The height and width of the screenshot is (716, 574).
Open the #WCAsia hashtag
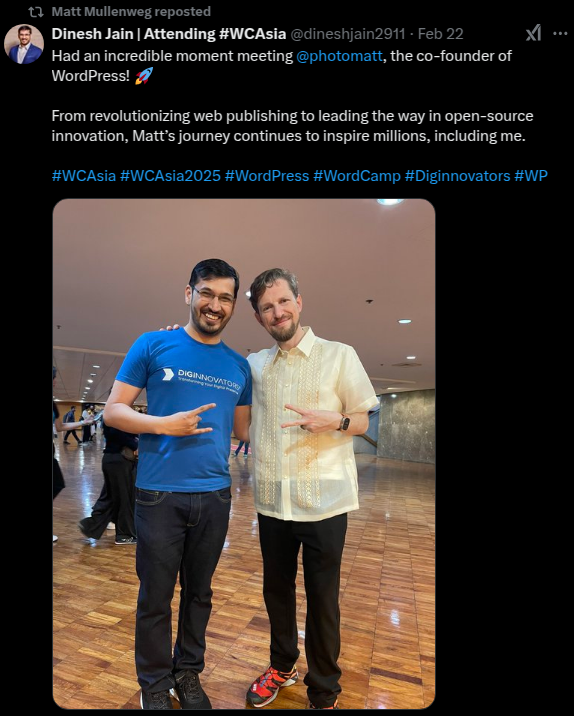coord(84,176)
